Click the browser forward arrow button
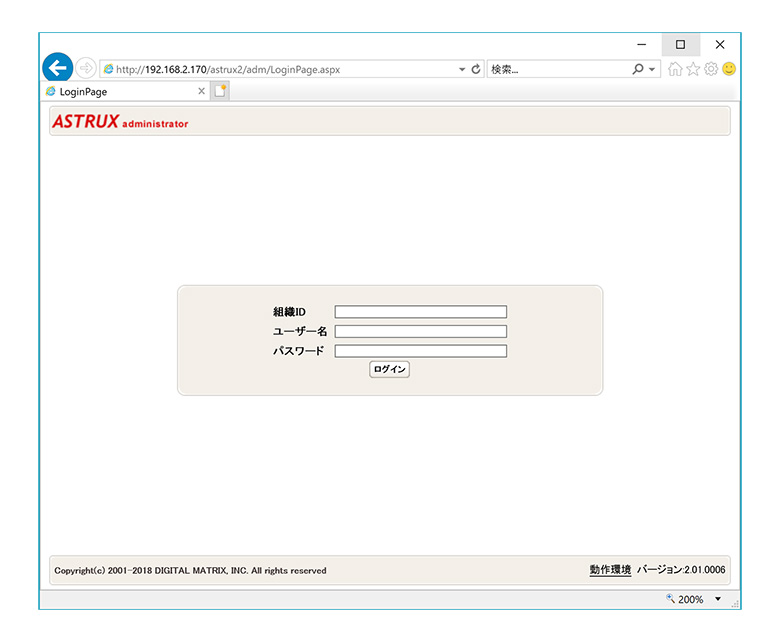This screenshot has height=642, width=780. (x=86, y=68)
